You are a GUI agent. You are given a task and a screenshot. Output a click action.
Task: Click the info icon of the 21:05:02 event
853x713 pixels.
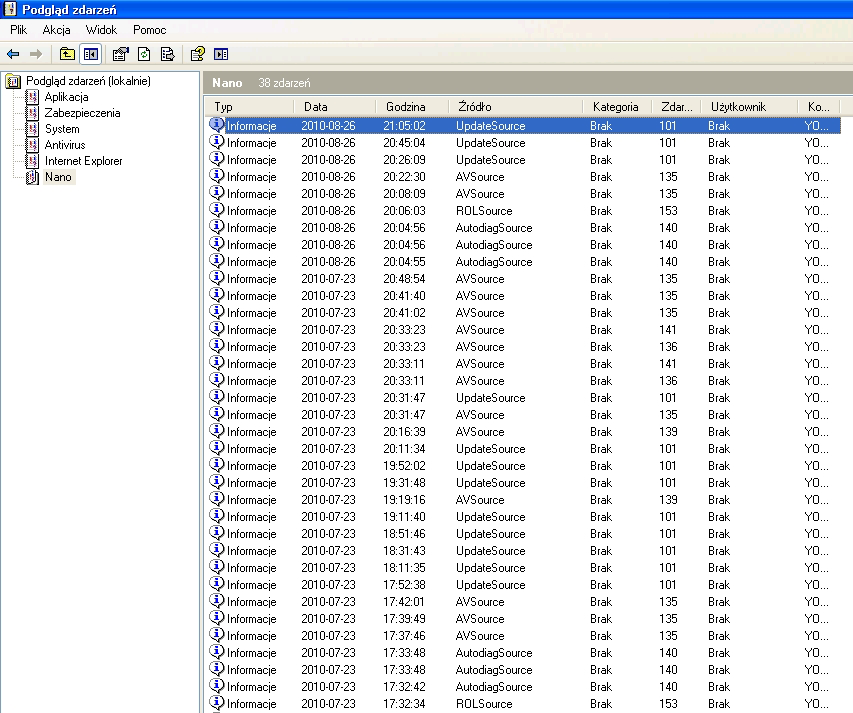point(217,125)
